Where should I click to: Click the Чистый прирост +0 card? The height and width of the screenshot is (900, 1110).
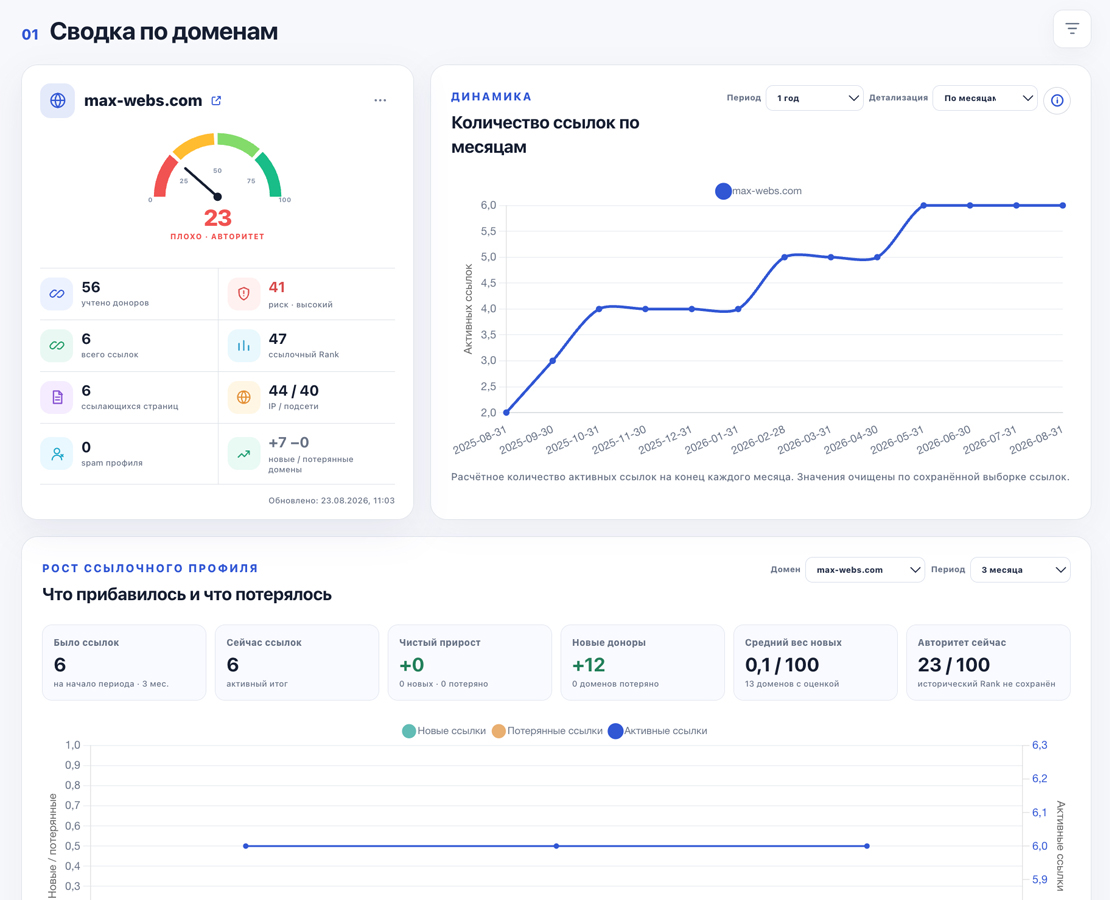coord(469,663)
